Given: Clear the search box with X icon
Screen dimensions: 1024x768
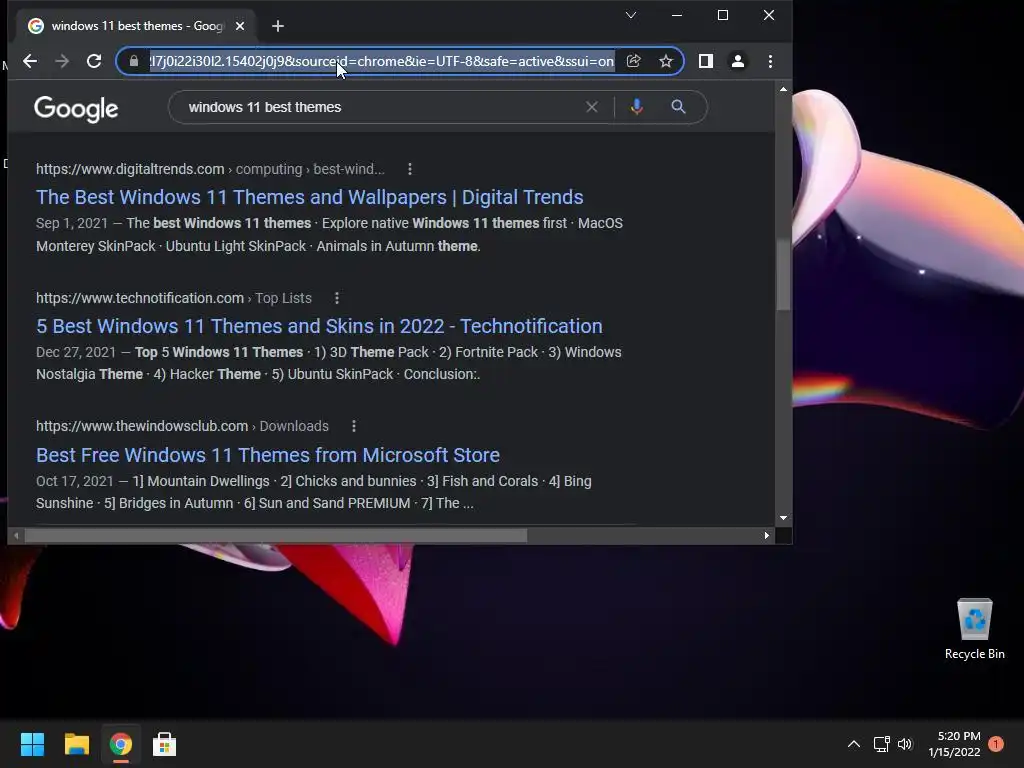Looking at the screenshot, I should (592, 107).
